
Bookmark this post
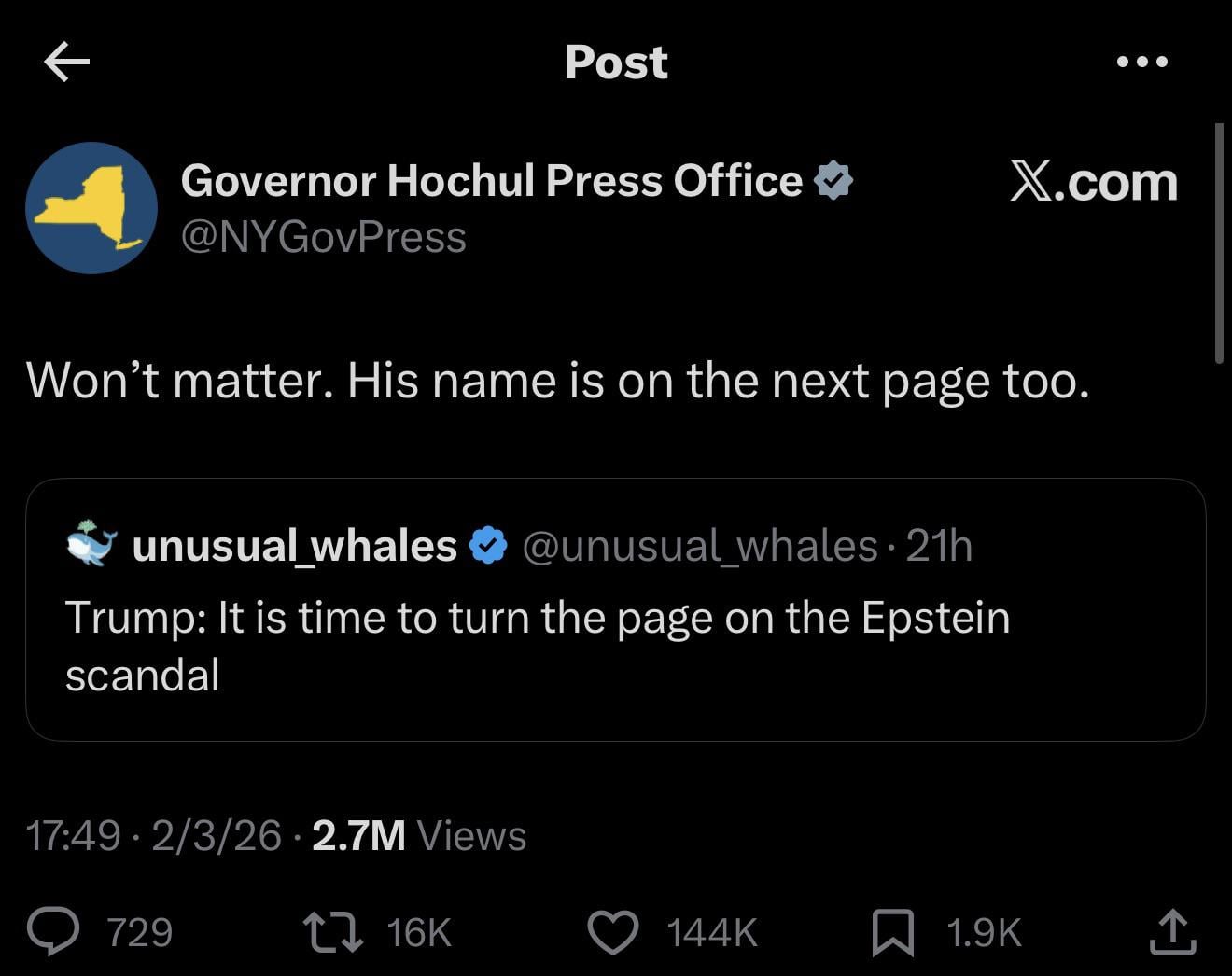(x=892, y=932)
